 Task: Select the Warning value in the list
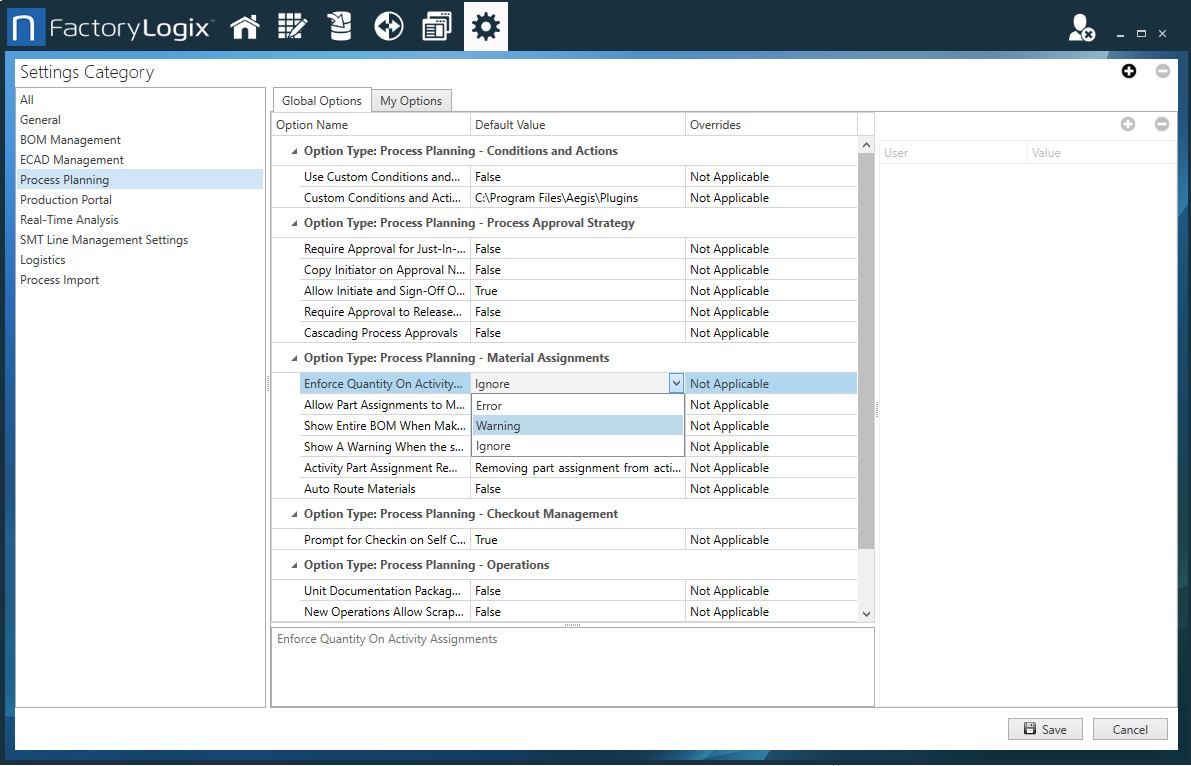point(500,425)
